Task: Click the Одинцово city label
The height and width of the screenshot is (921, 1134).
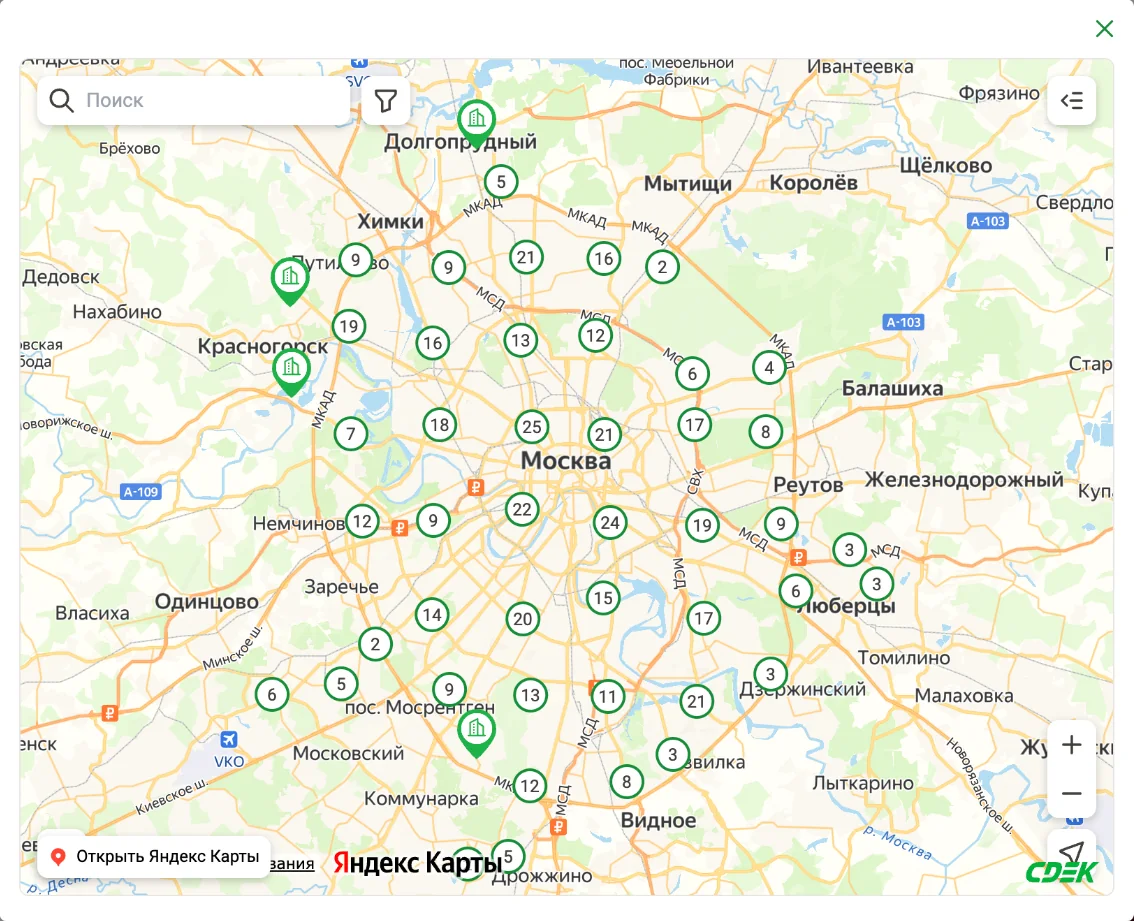Action: coord(207,601)
